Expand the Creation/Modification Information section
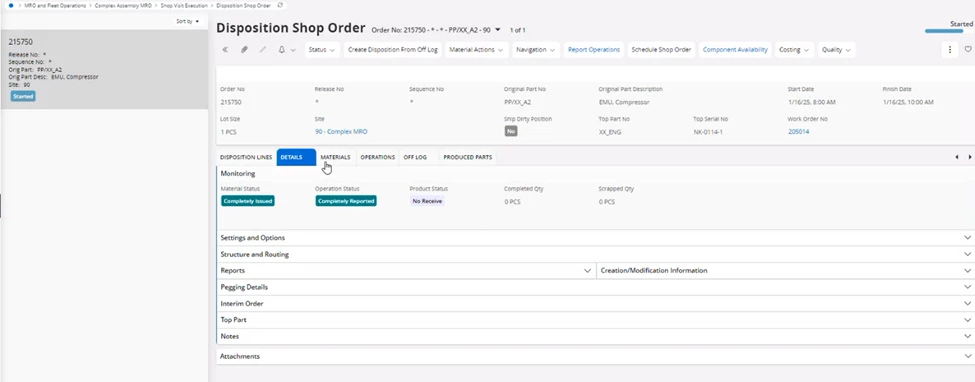 785,271
